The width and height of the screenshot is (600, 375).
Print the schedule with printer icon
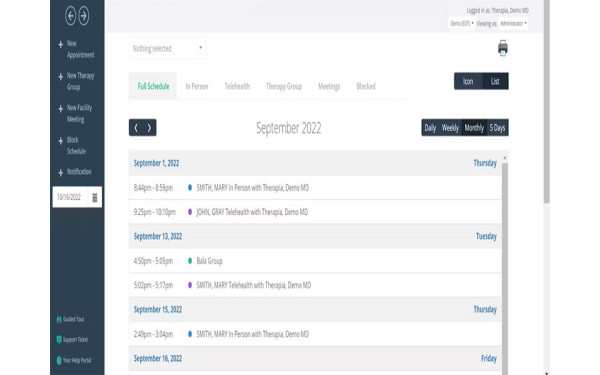pyautogui.click(x=503, y=48)
